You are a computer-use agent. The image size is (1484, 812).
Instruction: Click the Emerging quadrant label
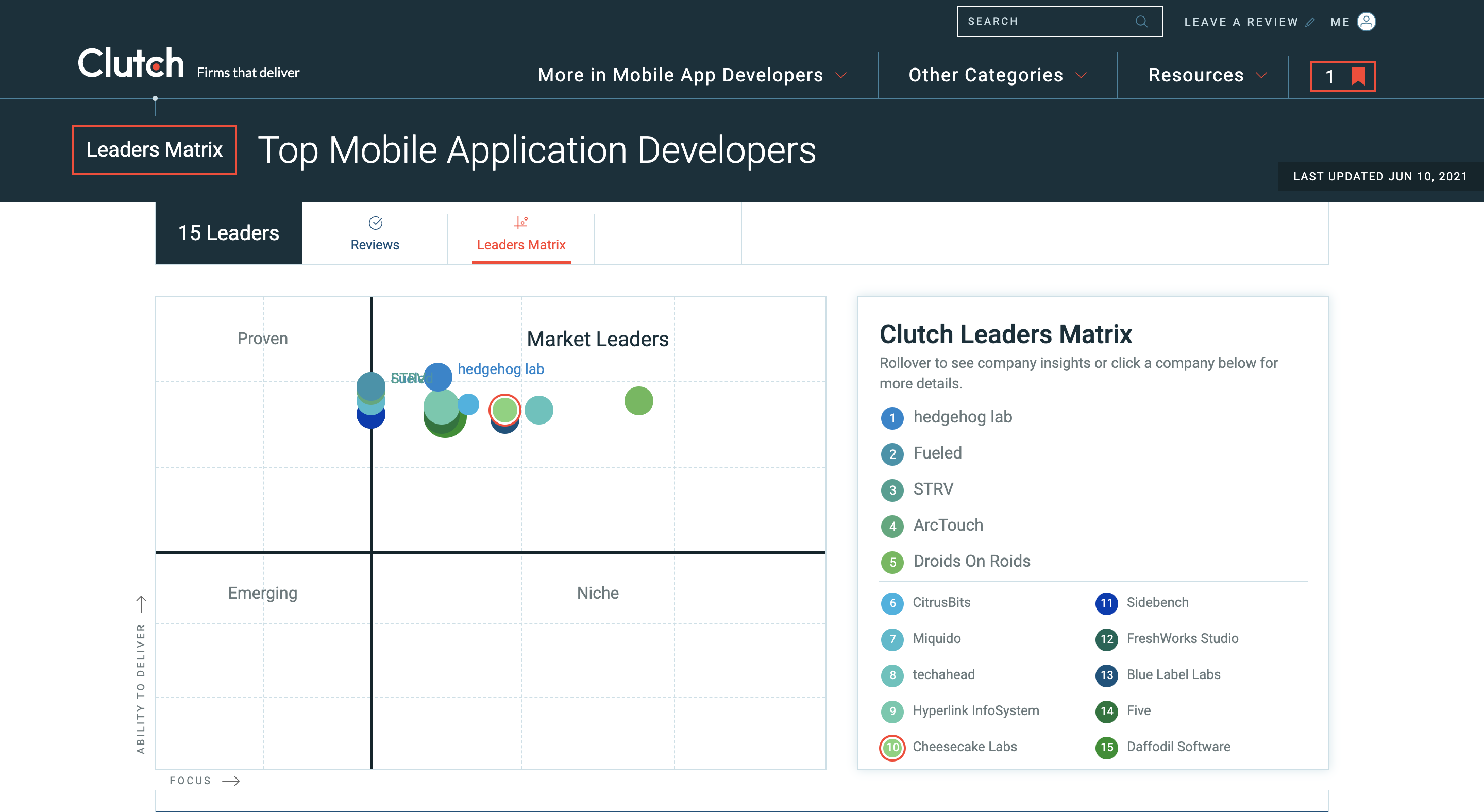click(x=263, y=593)
